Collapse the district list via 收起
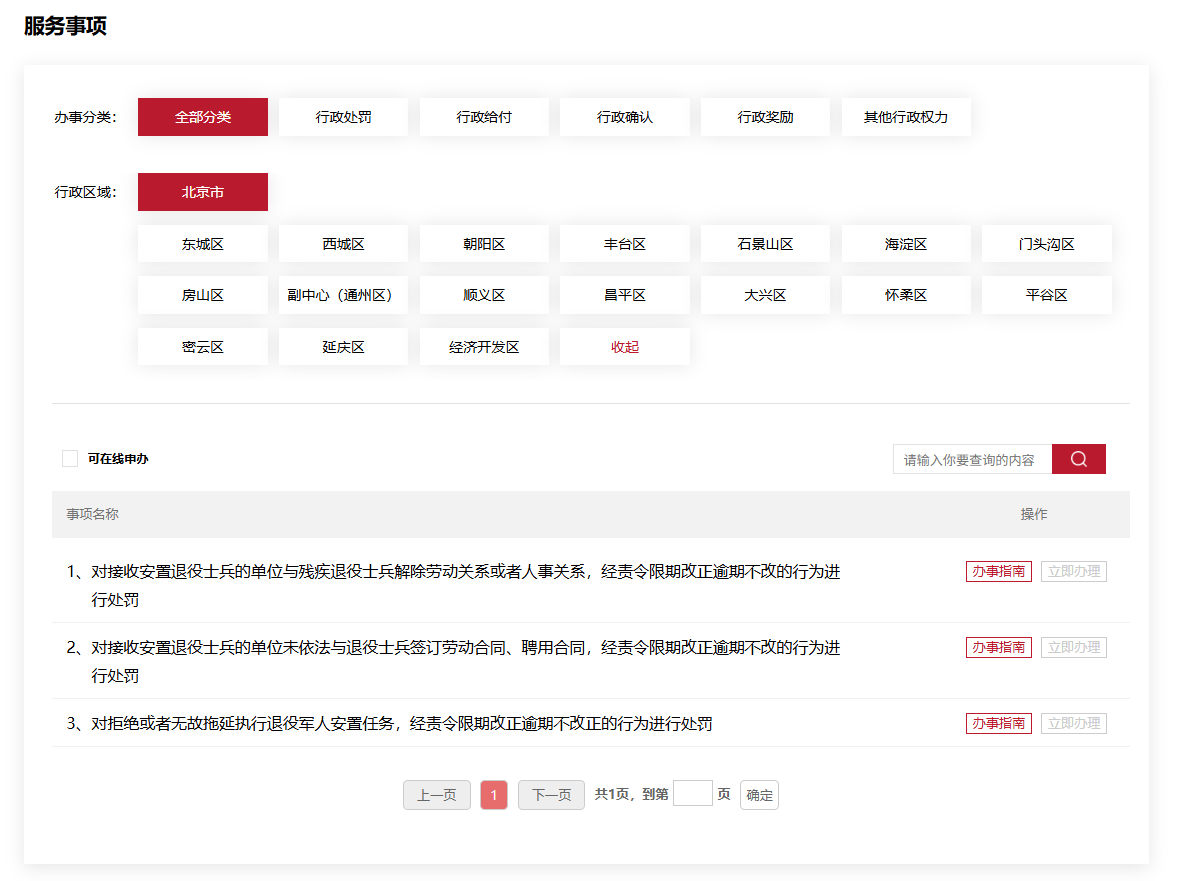This screenshot has width=1177, height=881. point(624,346)
